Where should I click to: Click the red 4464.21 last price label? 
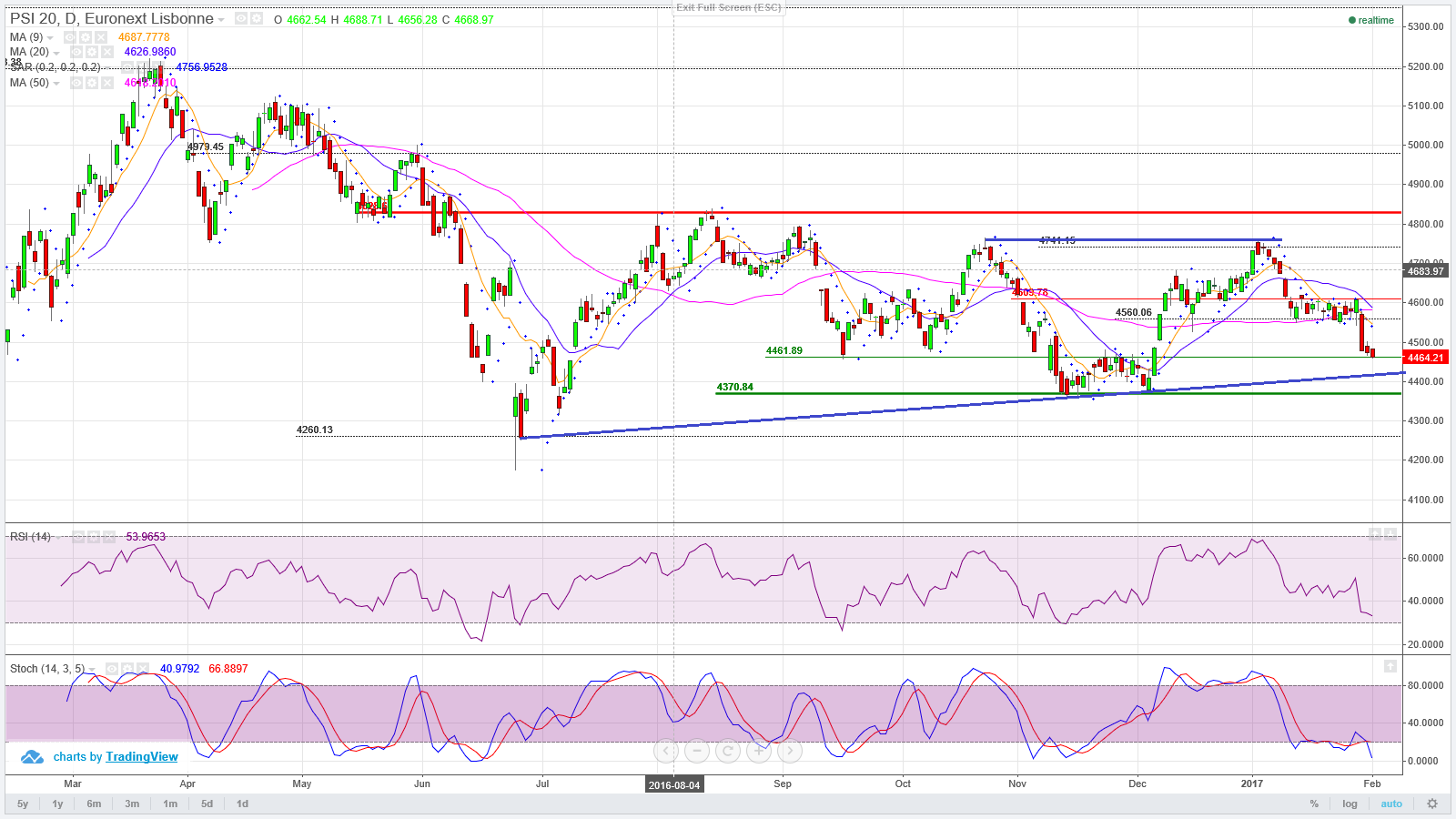point(1425,358)
